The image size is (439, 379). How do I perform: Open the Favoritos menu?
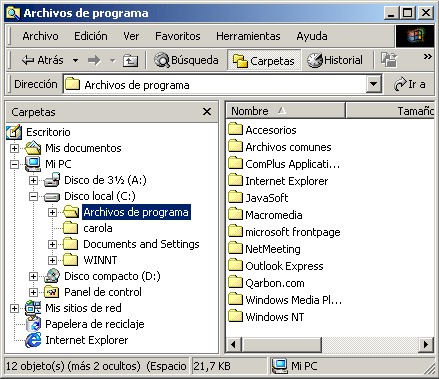click(x=178, y=36)
